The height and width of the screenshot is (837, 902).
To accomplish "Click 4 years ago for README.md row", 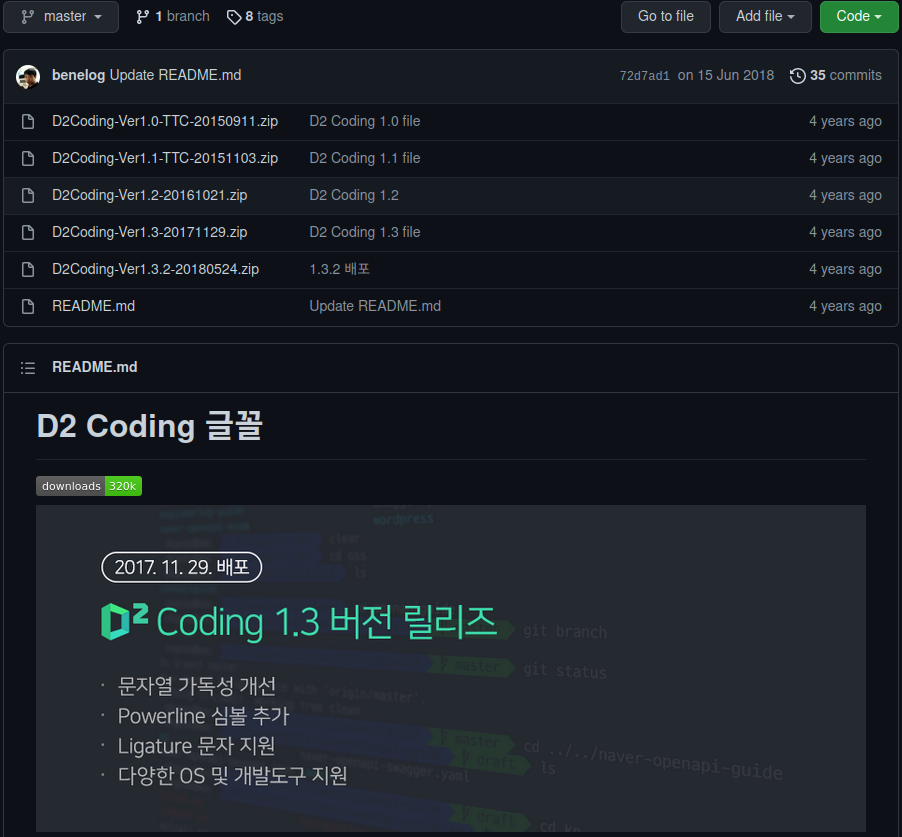I will click(845, 306).
